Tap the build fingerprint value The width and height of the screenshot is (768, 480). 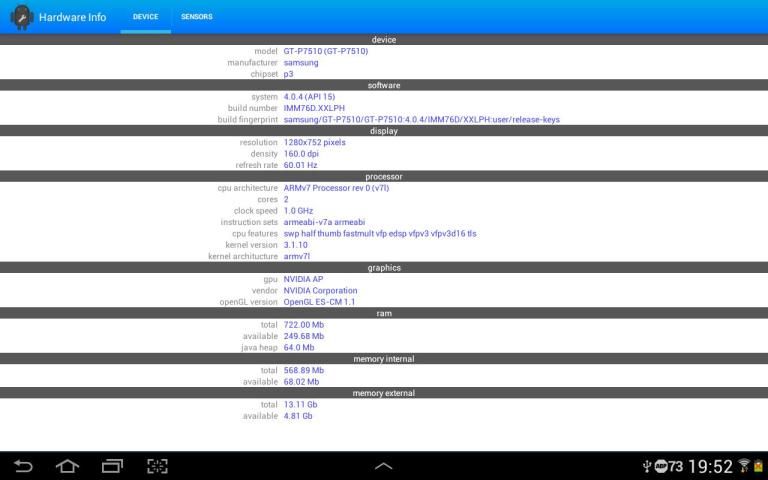tap(421, 119)
